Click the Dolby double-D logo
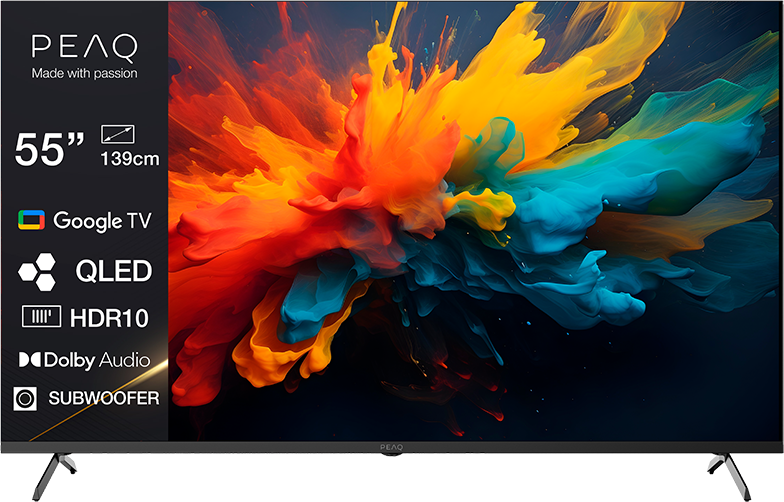The height and width of the screenshot is (502, 784). point(30,360)
